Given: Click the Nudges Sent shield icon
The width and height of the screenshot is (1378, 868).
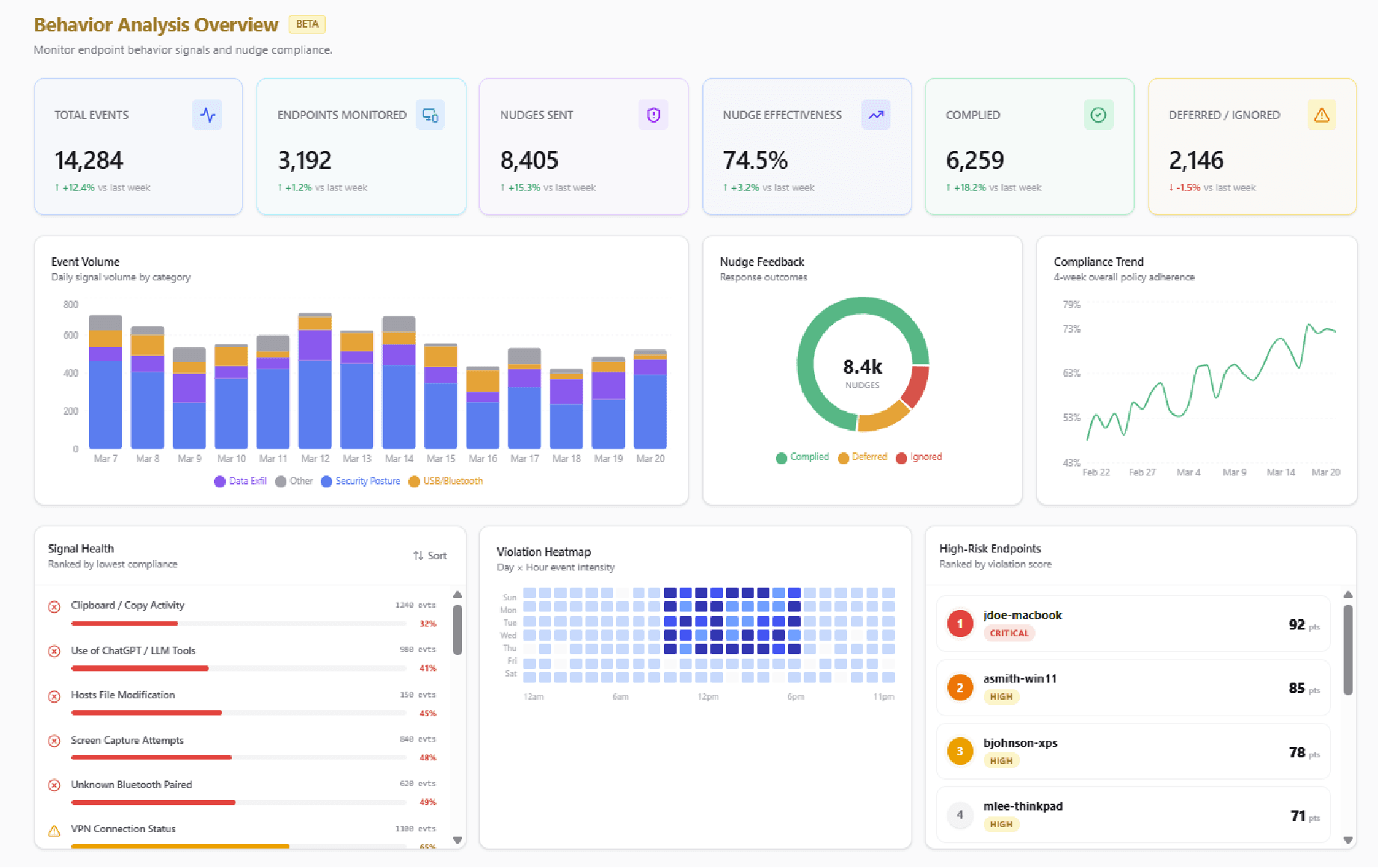Looking at the screenshot, I should coord(653,115).
